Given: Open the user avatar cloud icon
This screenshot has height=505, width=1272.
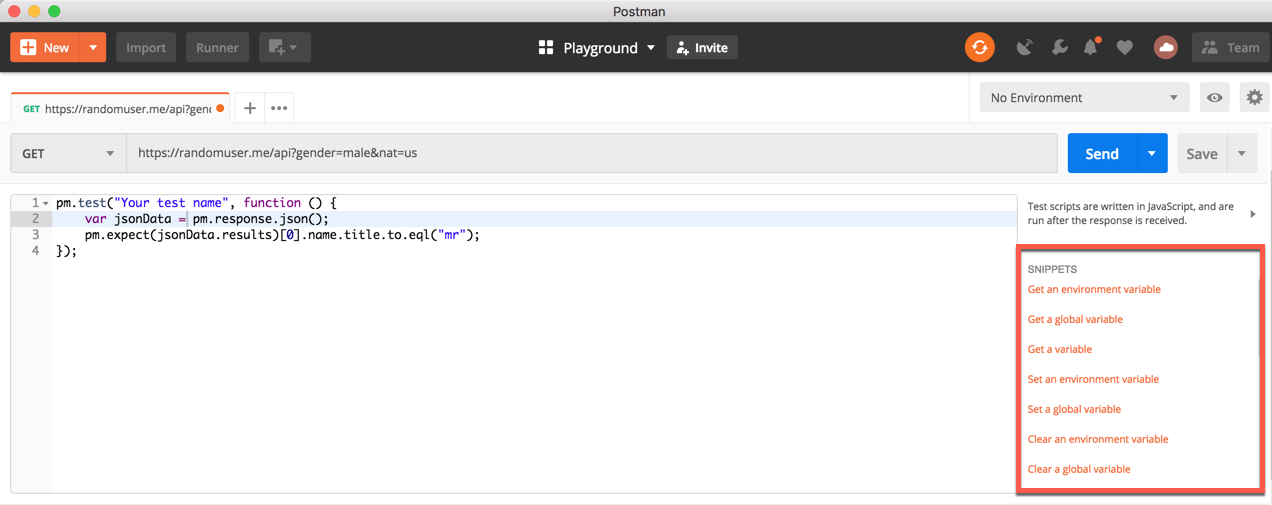Looking at the screenshot, I should tap(1165, 47).
